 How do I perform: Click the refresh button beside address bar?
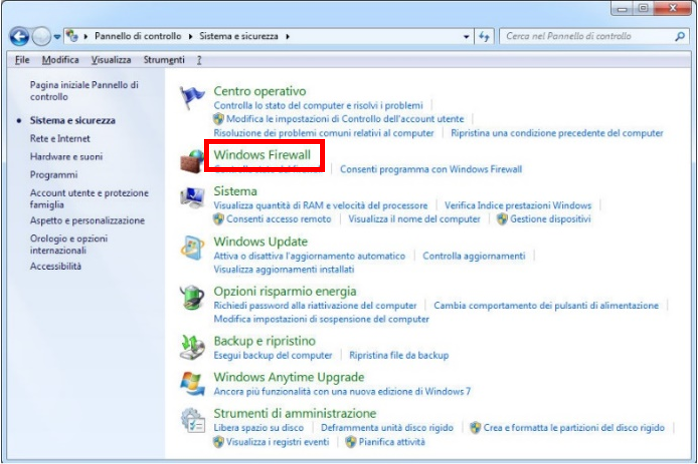[x=484, y=37]
